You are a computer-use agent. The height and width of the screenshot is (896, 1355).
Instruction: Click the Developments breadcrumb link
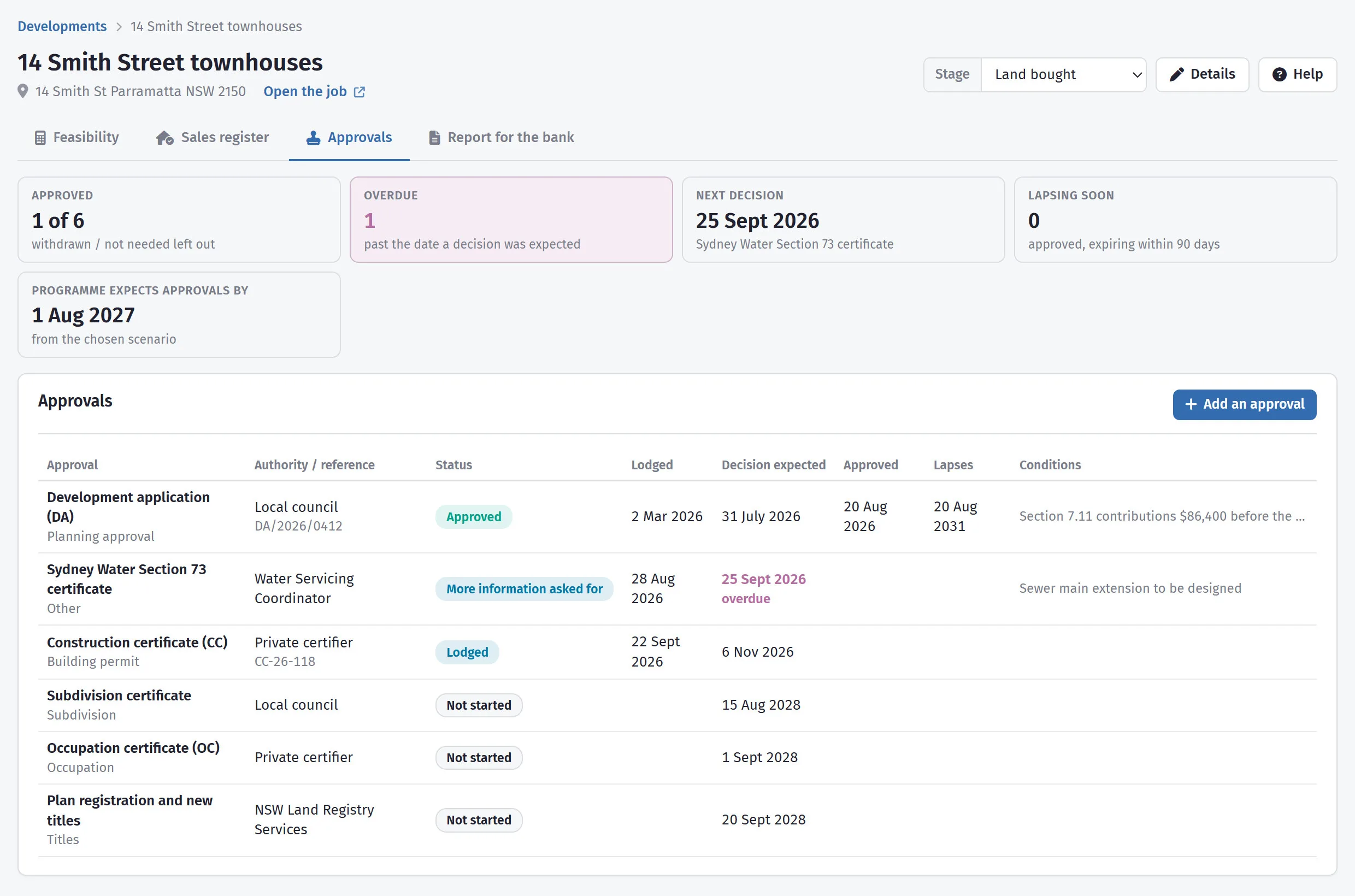point(62,27)
